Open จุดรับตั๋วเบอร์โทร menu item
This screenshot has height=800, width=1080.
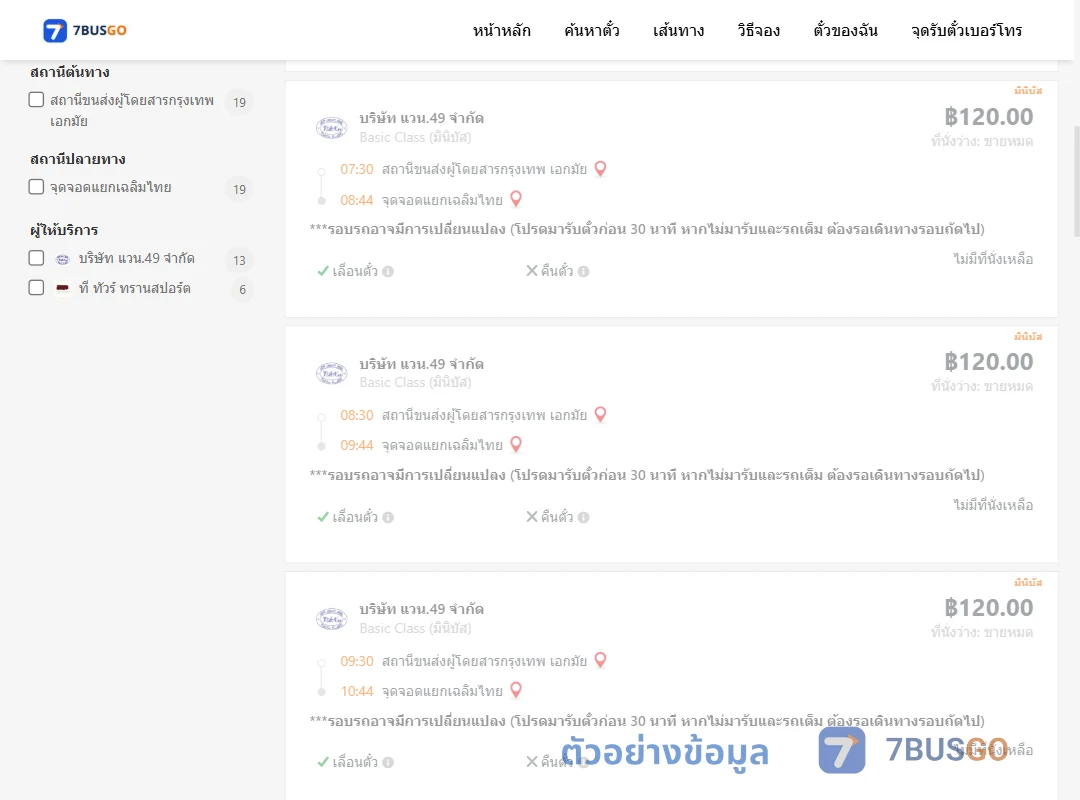(966, 30)
